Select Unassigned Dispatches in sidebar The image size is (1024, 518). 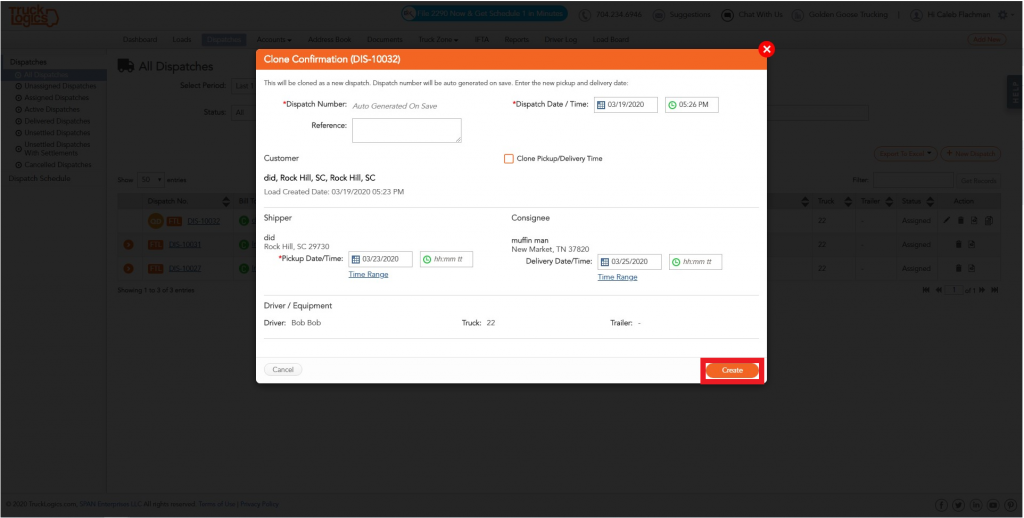[x=60, y=86]
